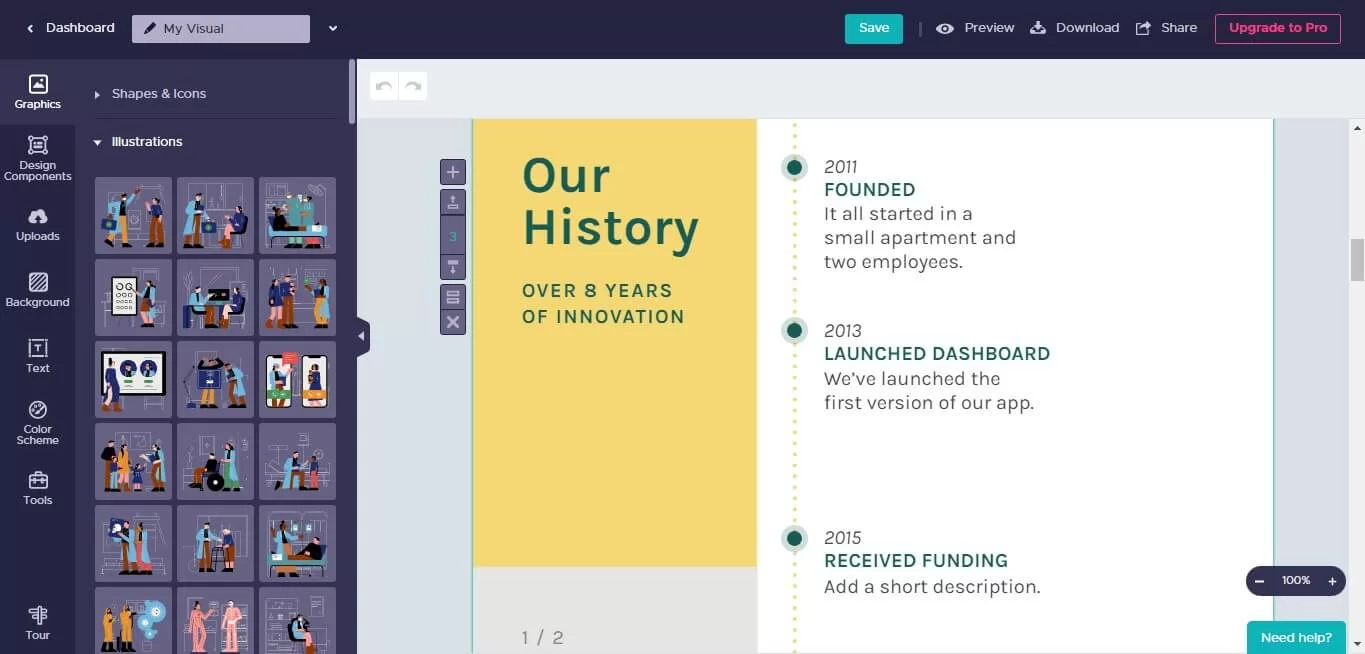
Task: Start the Tour from sidebar
Action: click(x=37, y=622)
